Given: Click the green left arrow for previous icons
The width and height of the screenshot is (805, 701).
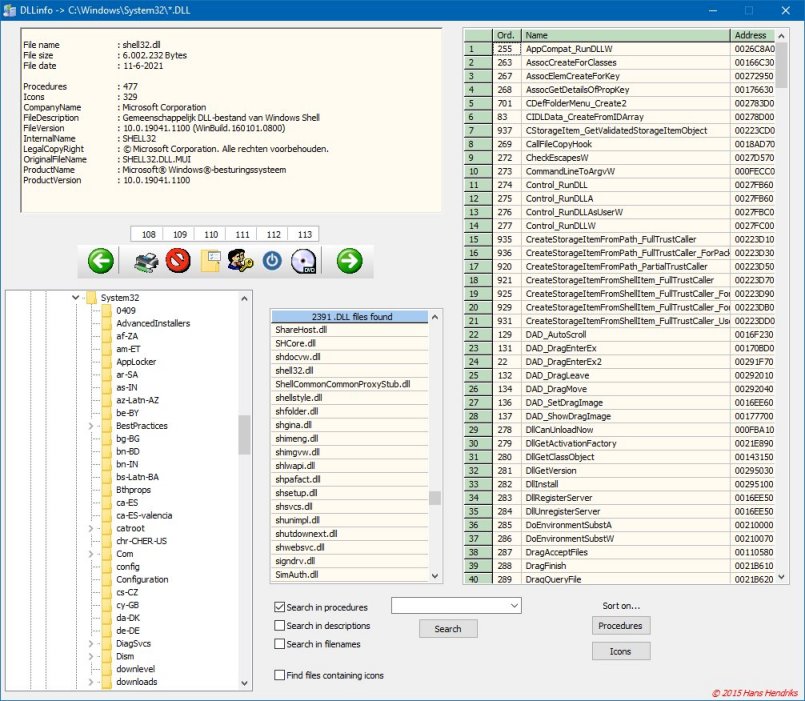Looking at the screenshot, I should 101,260.
